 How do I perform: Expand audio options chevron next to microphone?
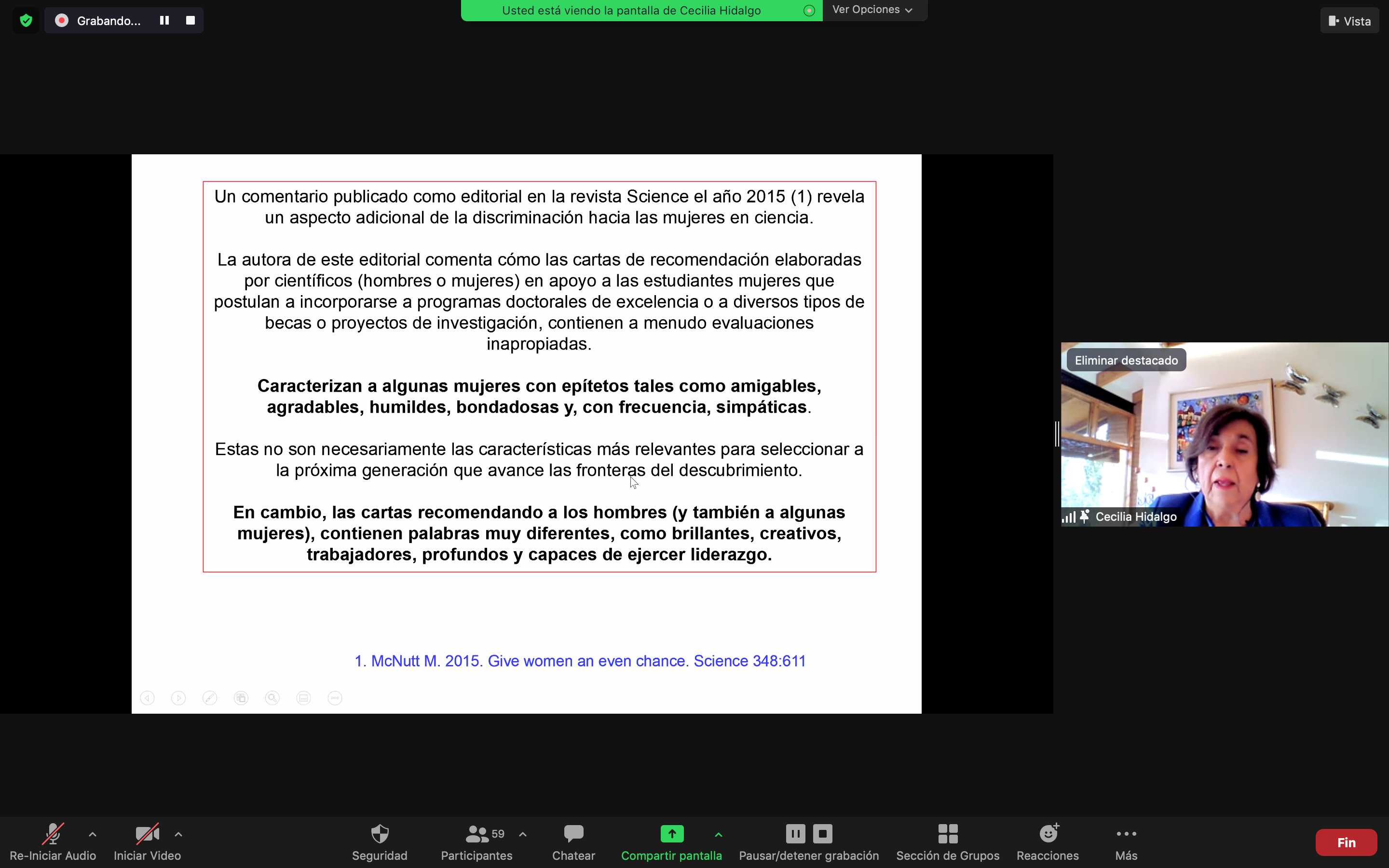click(93, 834)
